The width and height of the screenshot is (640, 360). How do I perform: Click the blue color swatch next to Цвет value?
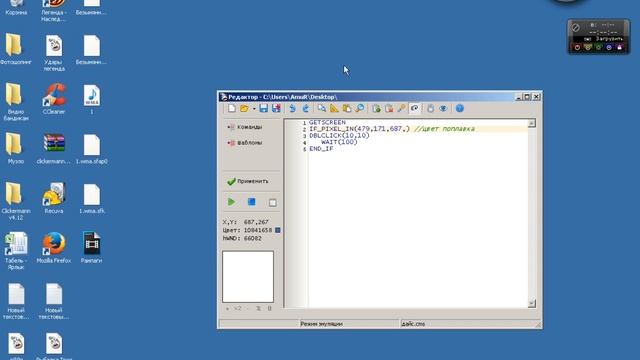[x=278, y=230]
